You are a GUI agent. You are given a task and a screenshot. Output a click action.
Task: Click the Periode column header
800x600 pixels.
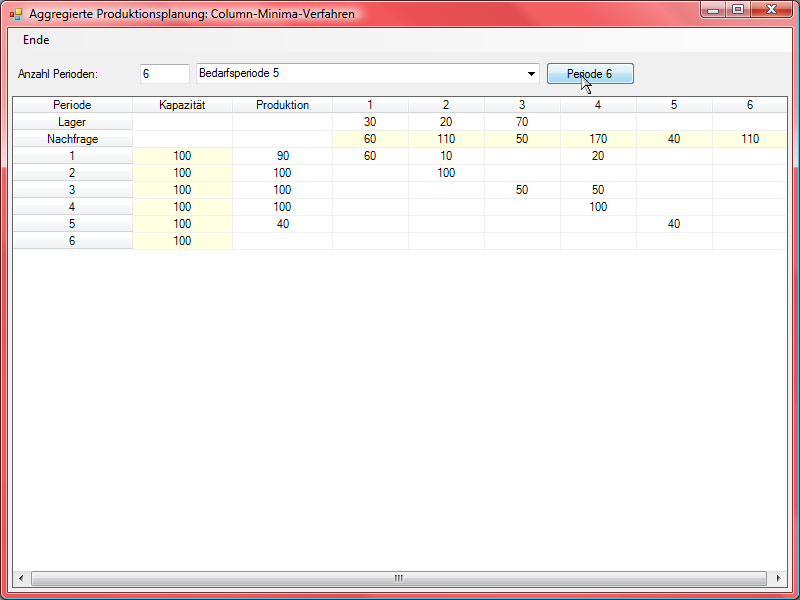(x=72, y=105)
